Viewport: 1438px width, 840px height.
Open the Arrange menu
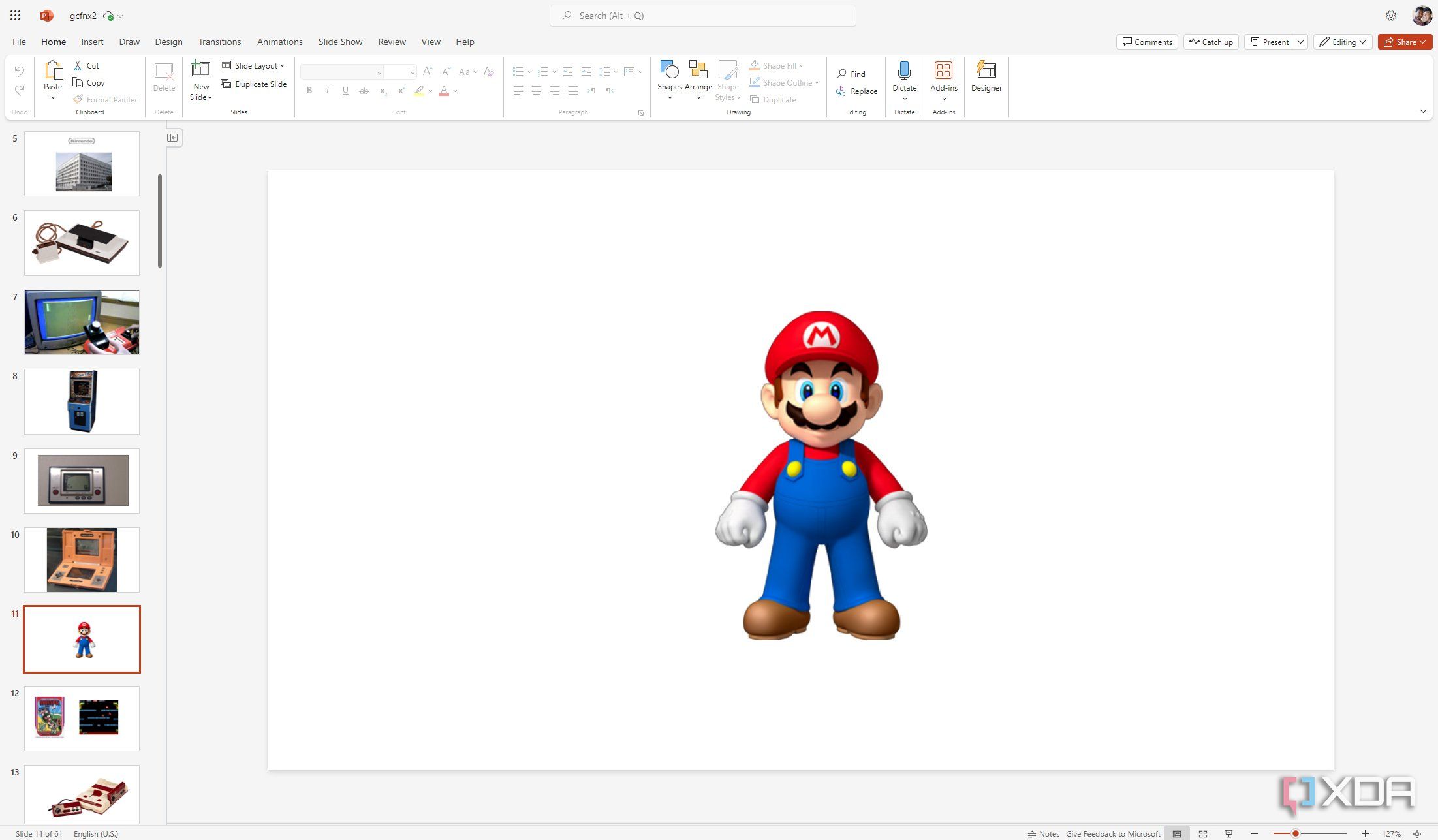tap(698, 80)
